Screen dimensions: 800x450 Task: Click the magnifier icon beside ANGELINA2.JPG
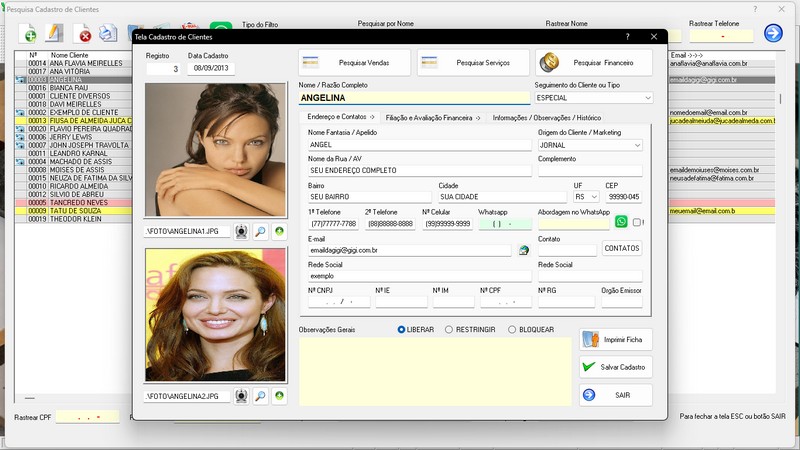click(260, 396)
